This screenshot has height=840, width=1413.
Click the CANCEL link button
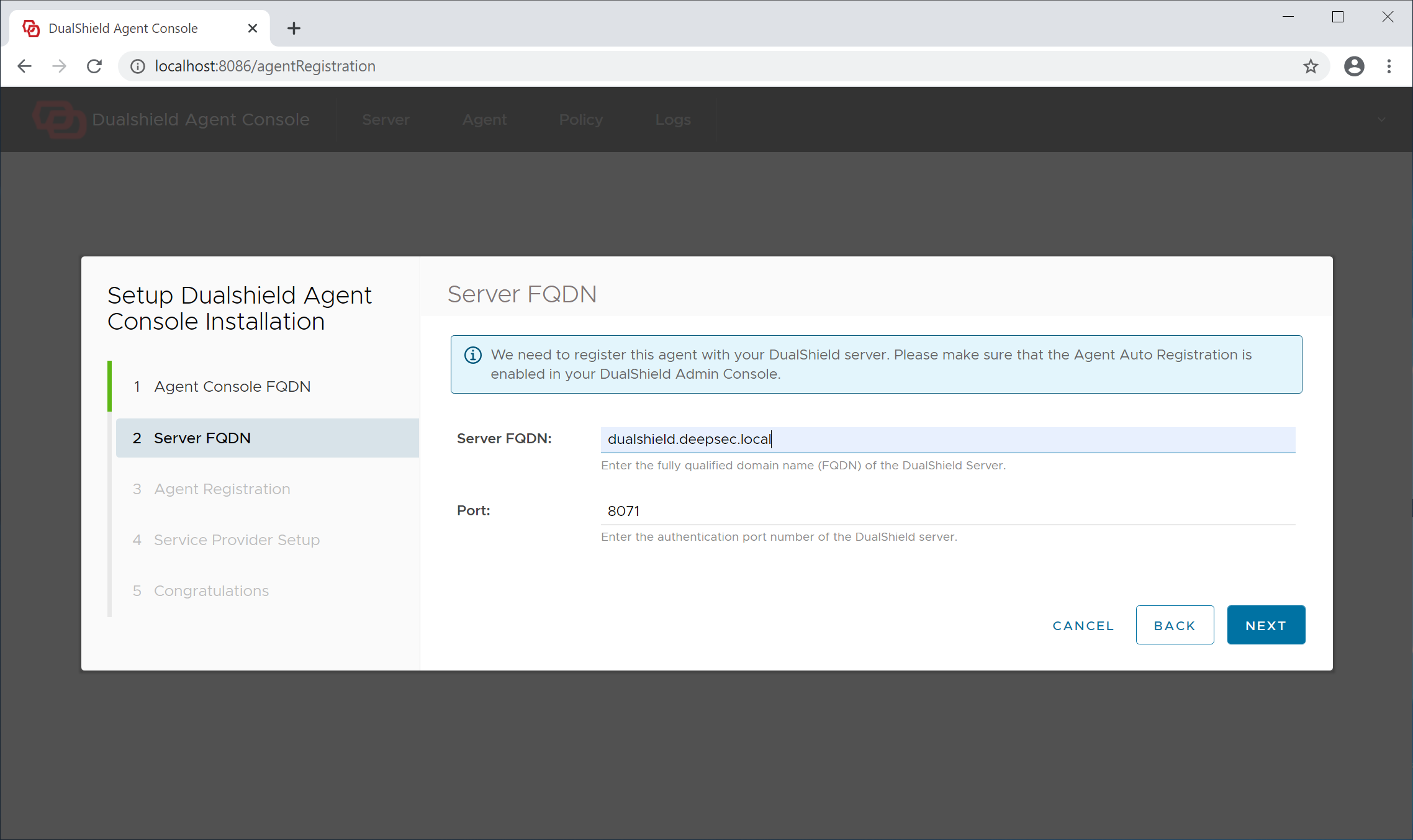(x=1083, y=626)
